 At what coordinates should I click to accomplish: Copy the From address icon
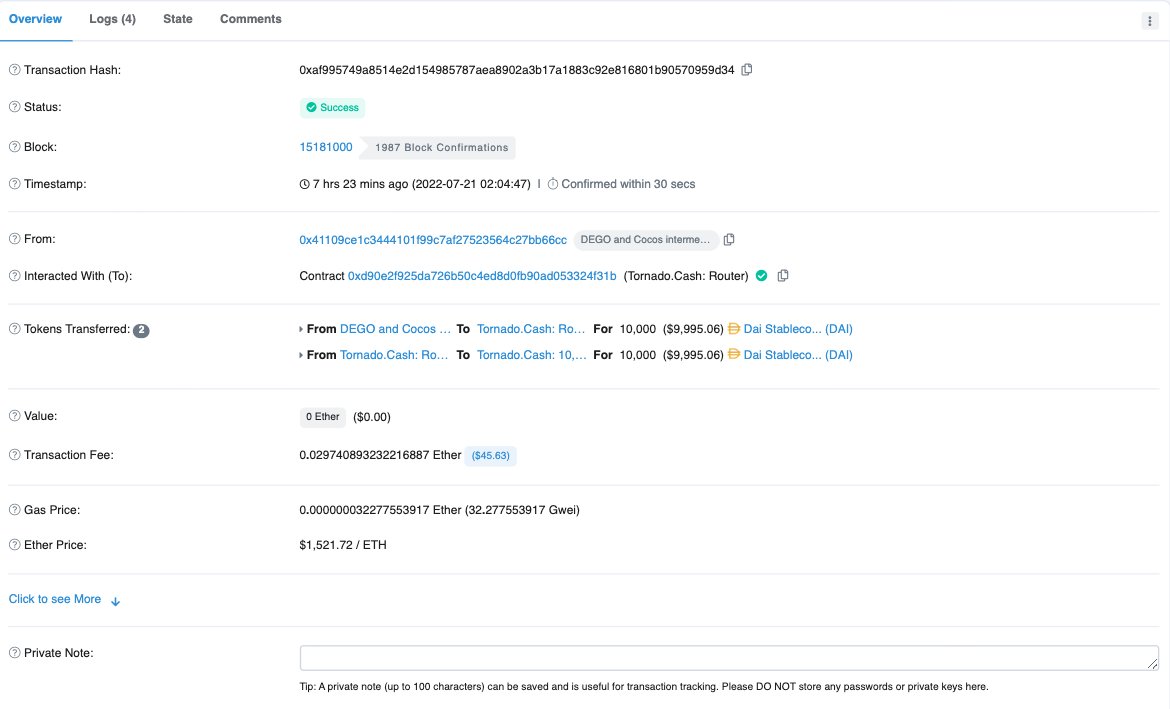tap(729, 240)
